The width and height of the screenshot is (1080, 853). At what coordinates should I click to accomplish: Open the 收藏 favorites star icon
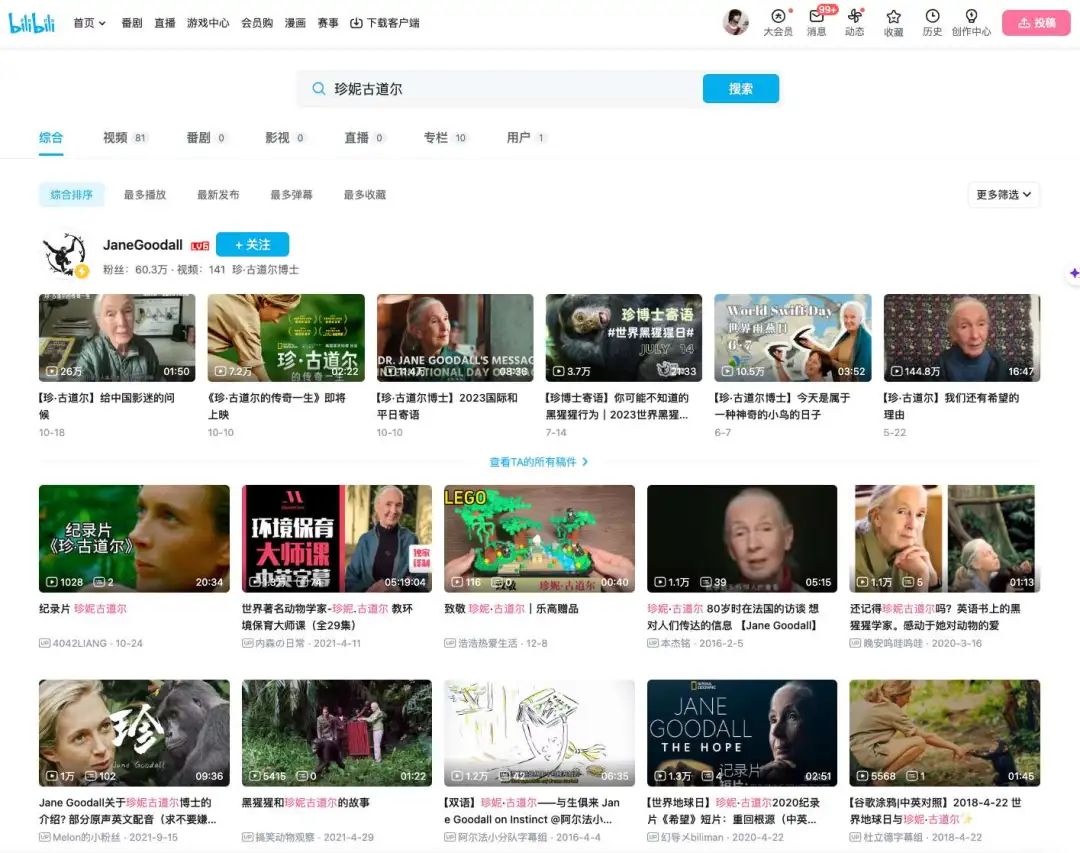[x=893, y=22]
